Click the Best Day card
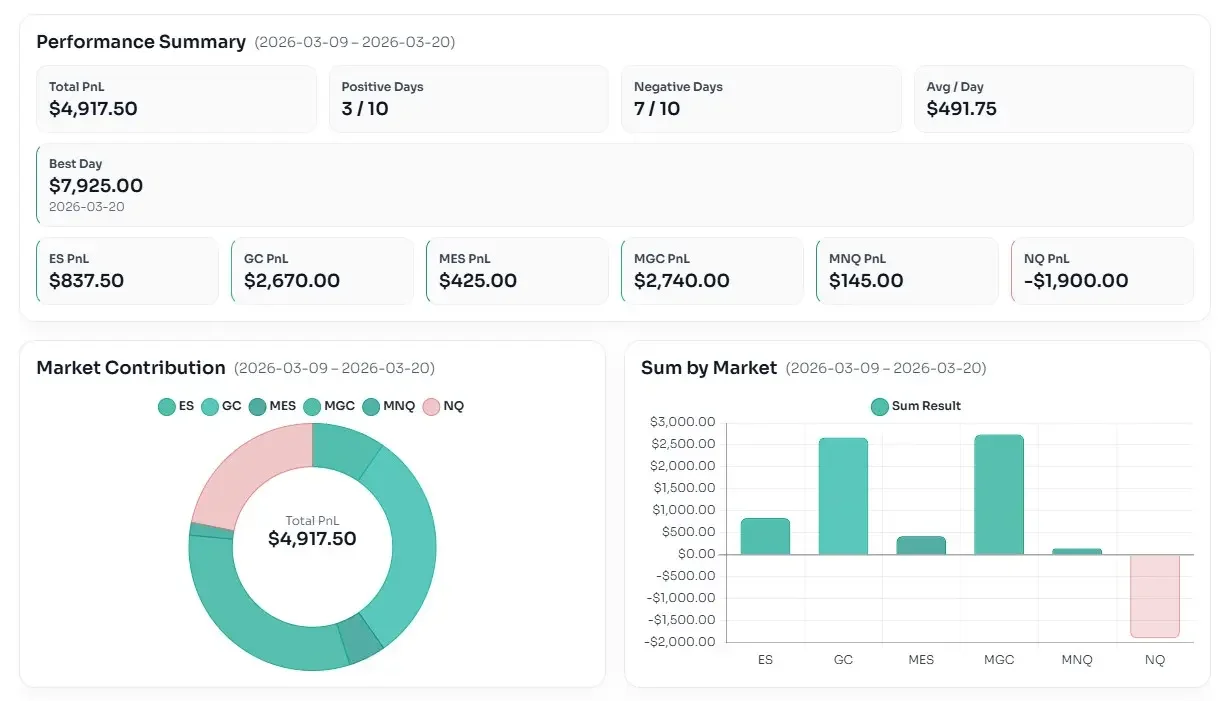This screenshot has height=701, width=1230. tap(614, 185)
